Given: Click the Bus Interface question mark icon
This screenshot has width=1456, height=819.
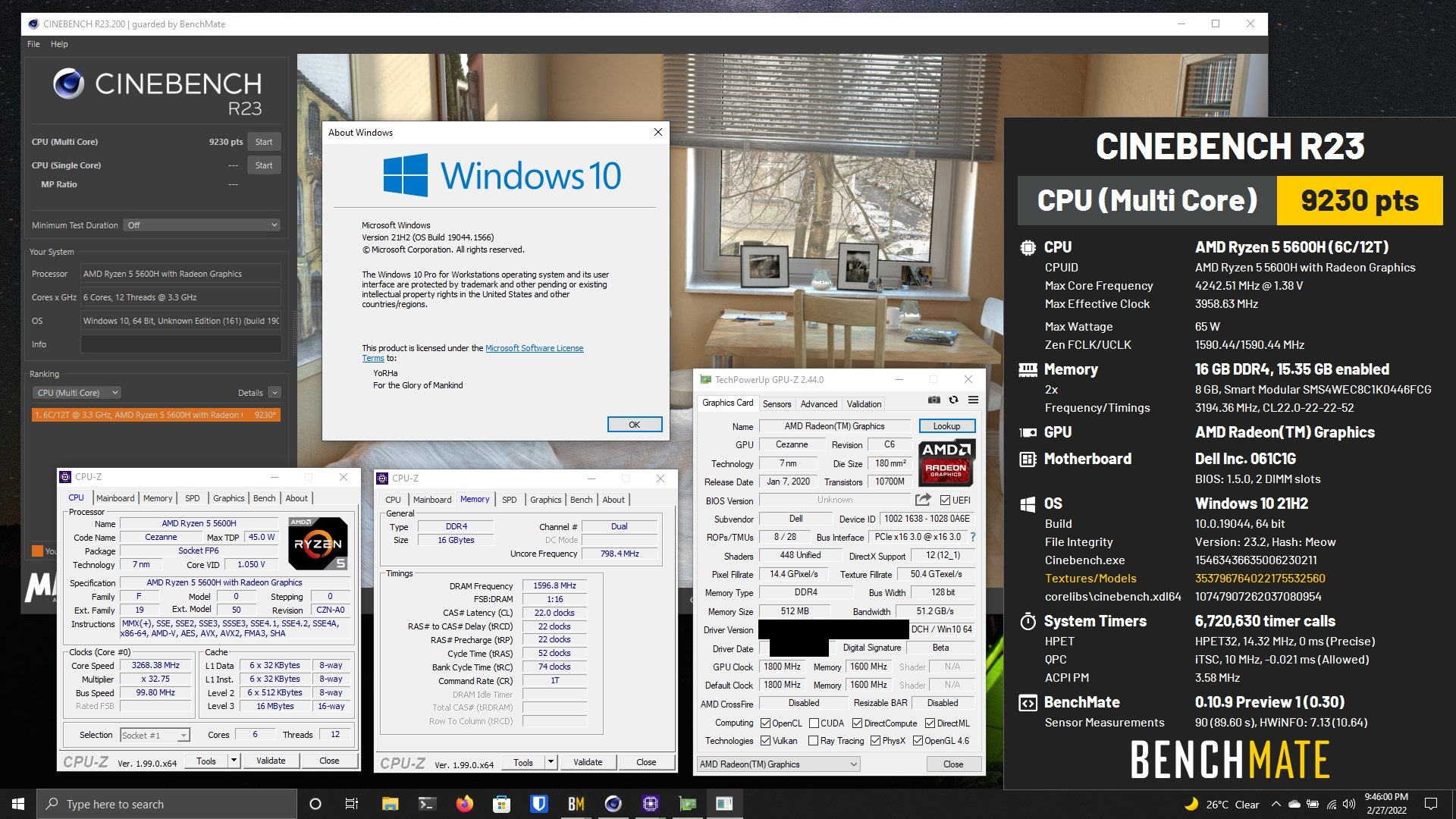Looking at the screenshot, I should click(x=973, y=537).
